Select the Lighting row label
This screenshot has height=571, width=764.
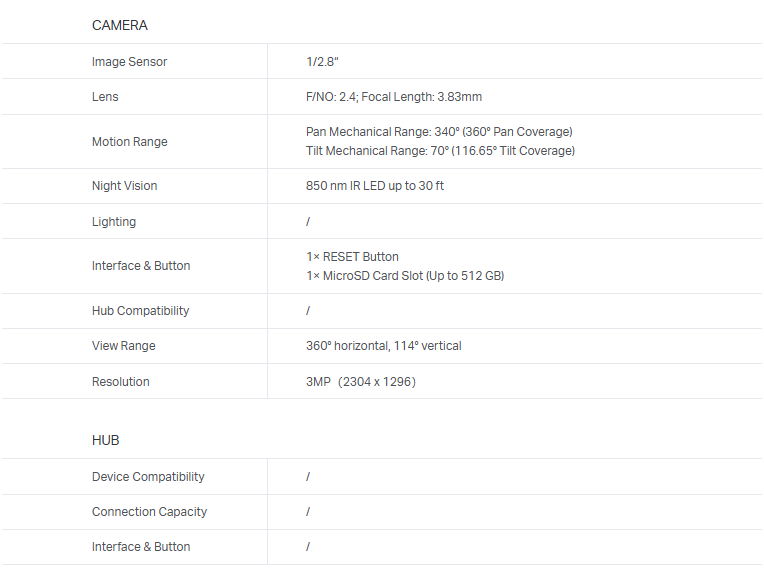[114, 222]
